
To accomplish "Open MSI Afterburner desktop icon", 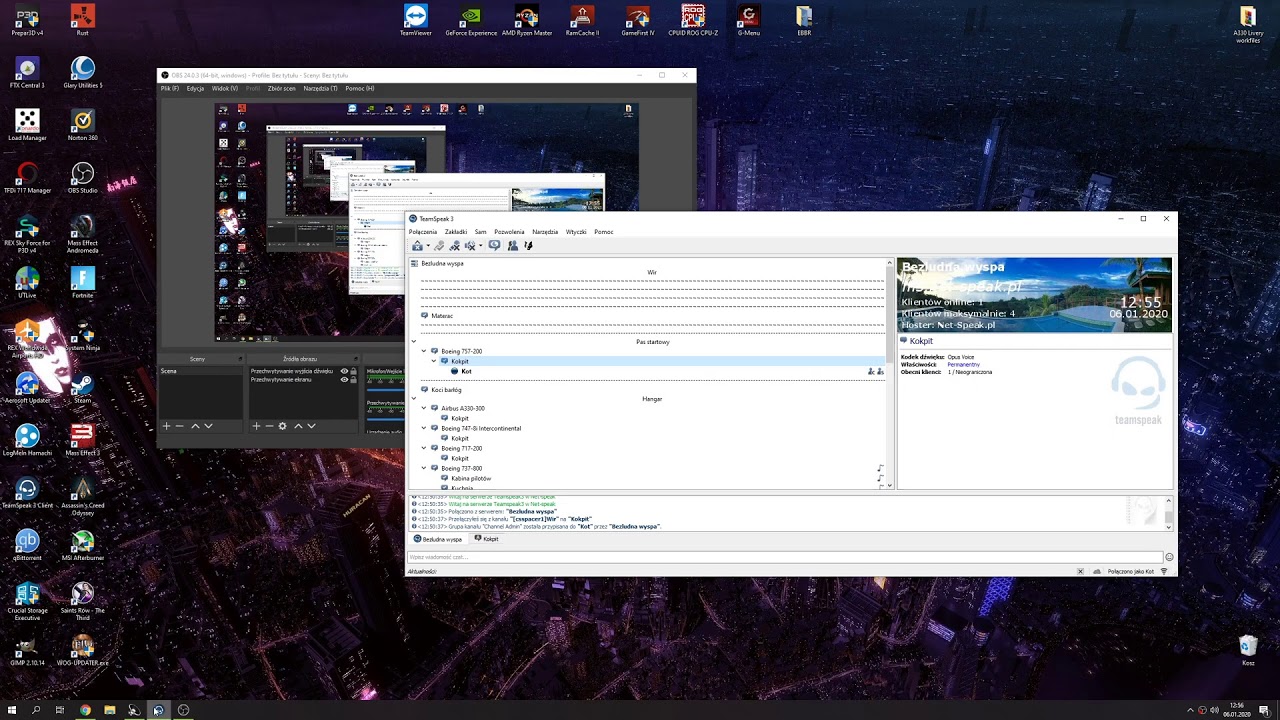I will (82, 545).
